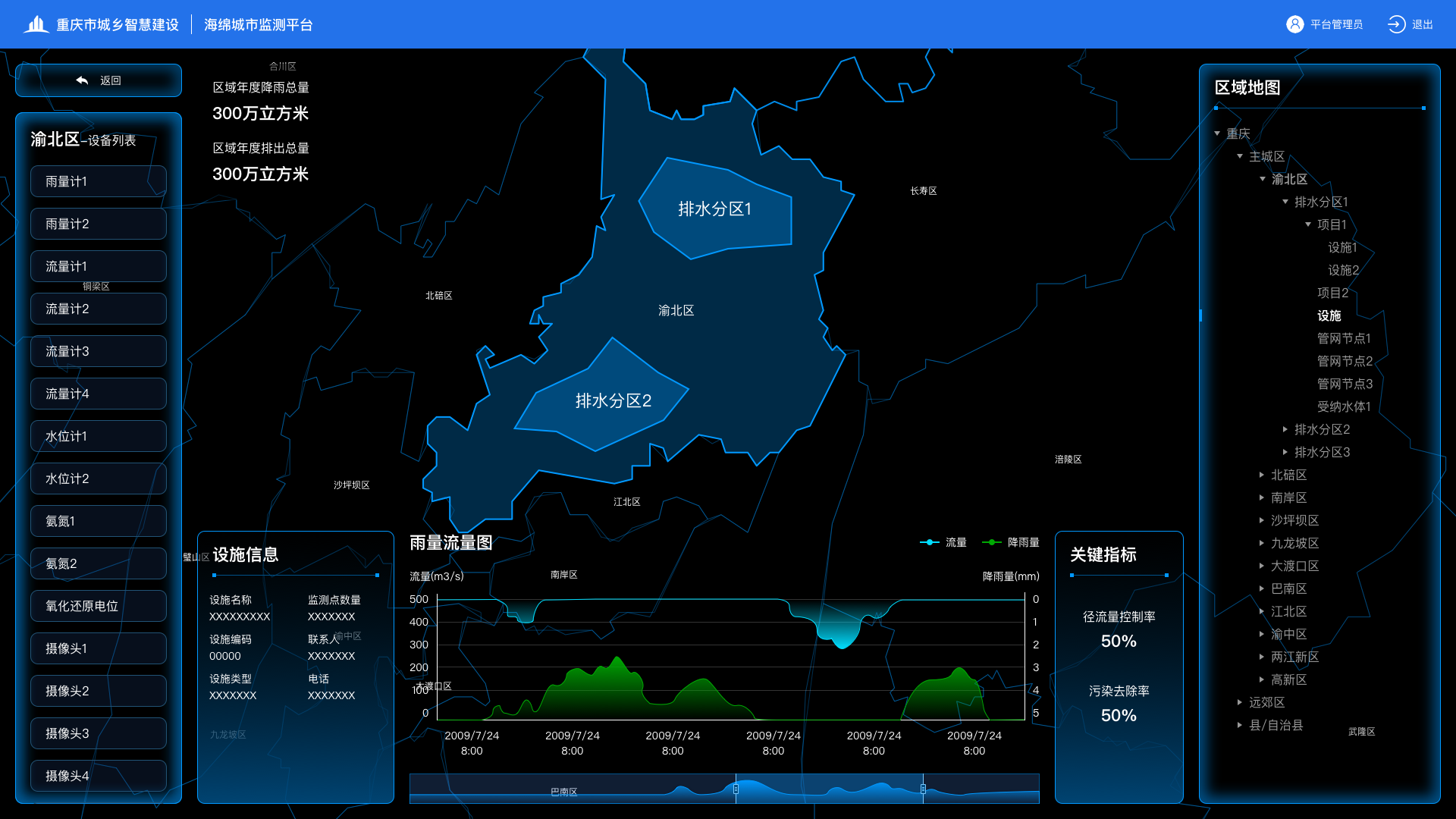Expand the 南岸区 tree node
Image resolution: width=1456 pixels, height=819 pixels.
1262,497
